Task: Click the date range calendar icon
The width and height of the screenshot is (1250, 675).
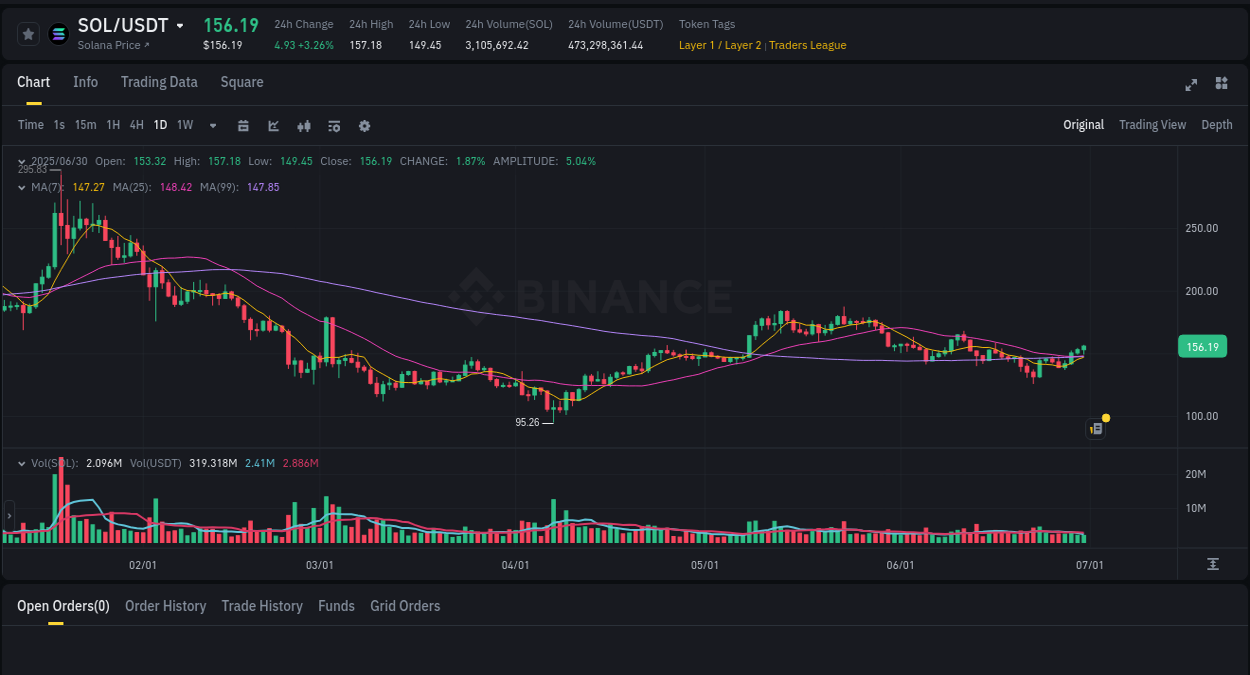Action: pos(243,125)
